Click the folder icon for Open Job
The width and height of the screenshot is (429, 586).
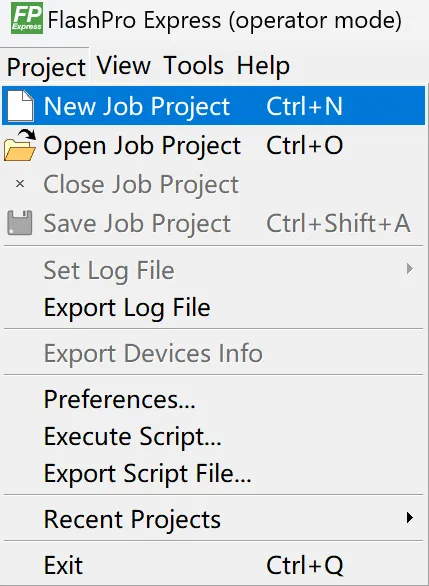(20, 145)
